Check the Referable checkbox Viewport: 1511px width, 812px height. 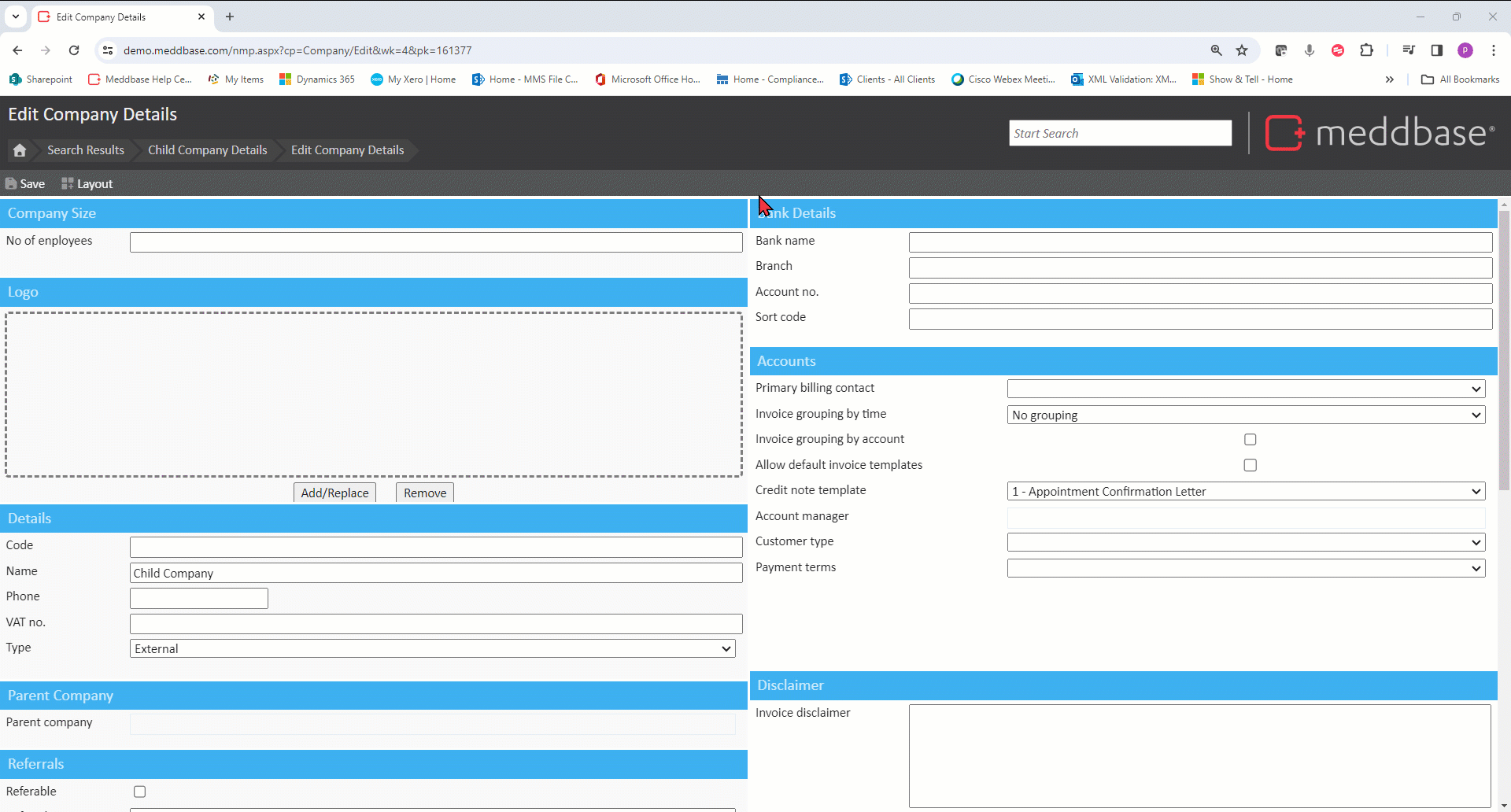140,792
